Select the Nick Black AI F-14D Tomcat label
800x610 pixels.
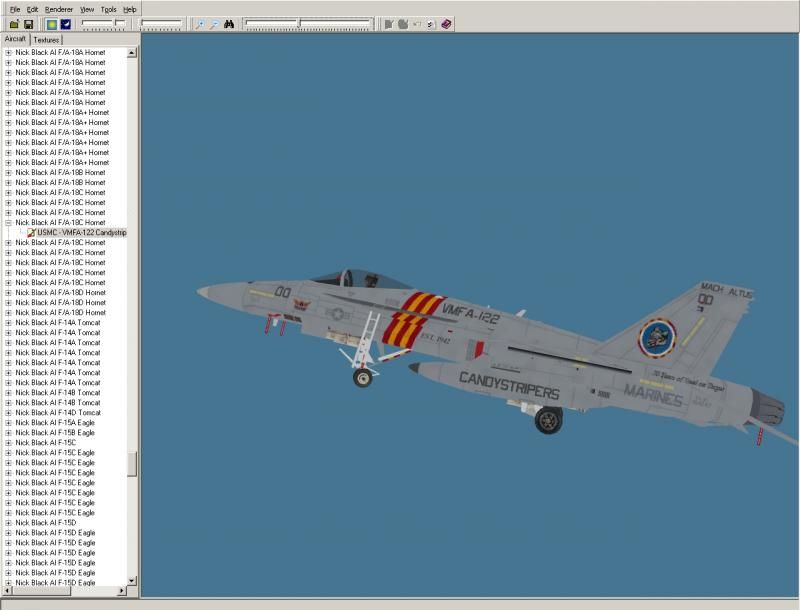point(58,413)
